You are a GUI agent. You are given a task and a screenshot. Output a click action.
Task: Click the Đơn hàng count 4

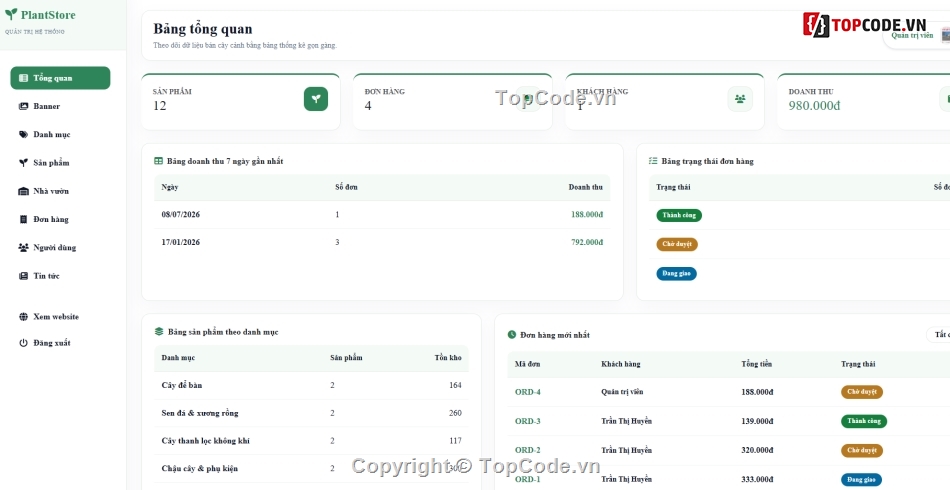368,105
